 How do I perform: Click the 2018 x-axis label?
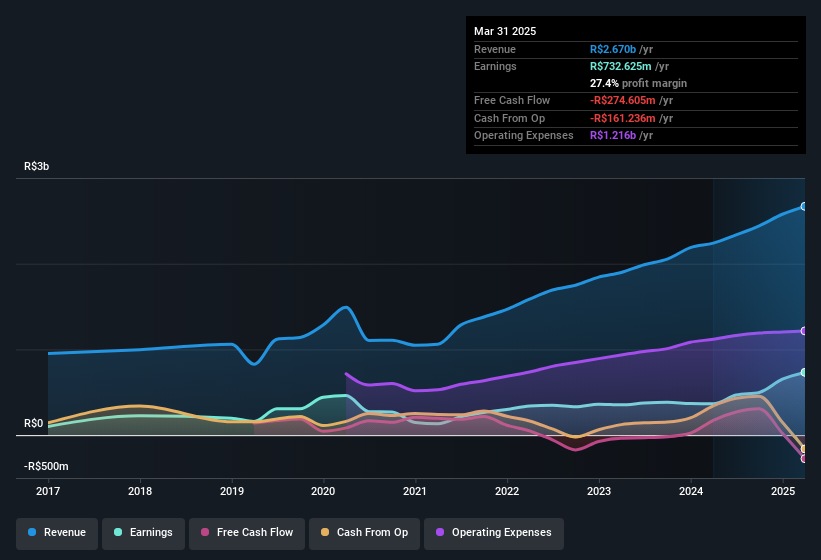[x=140, y=491]
